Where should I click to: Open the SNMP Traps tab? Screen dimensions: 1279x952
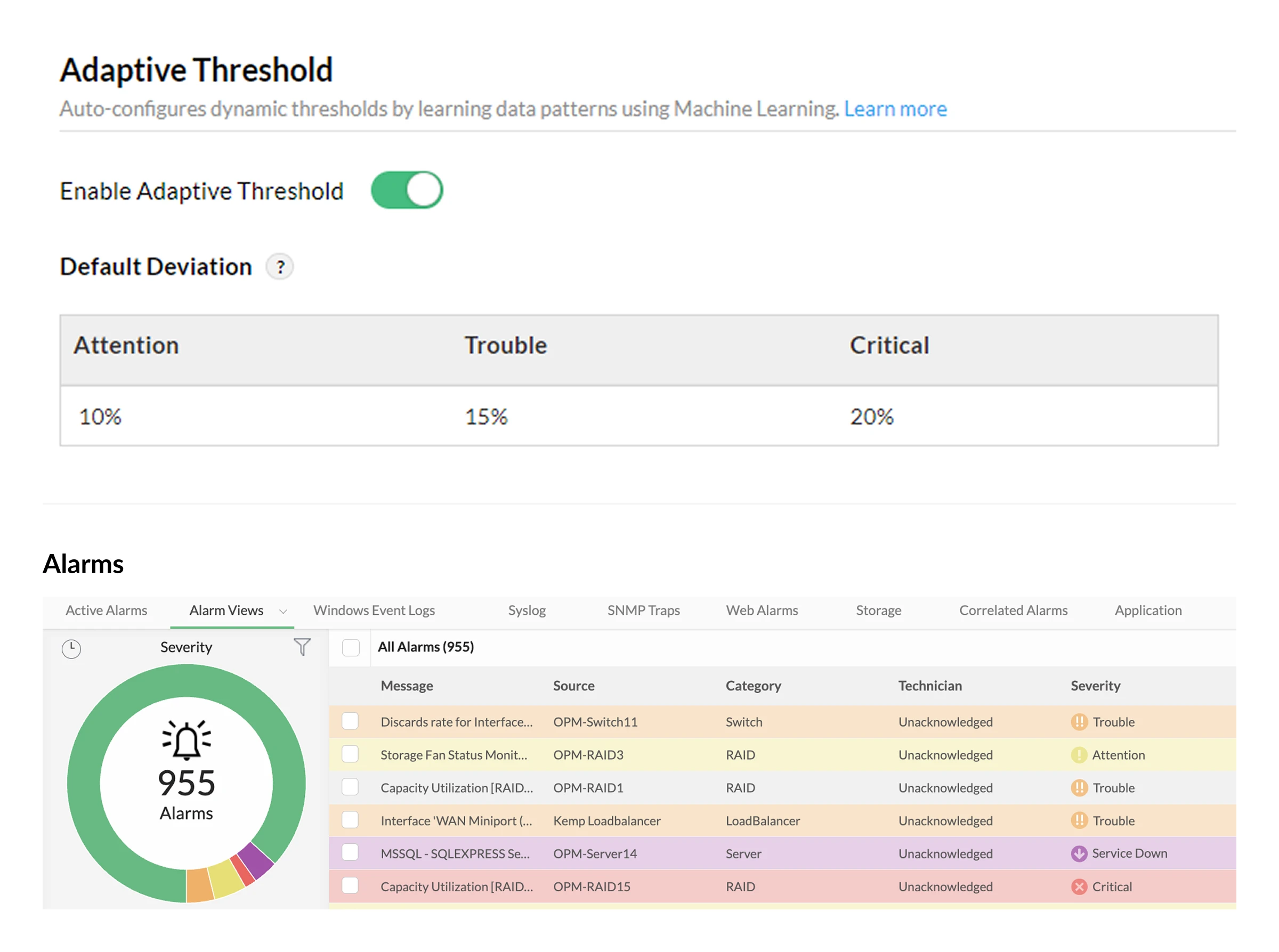point(643,611)
